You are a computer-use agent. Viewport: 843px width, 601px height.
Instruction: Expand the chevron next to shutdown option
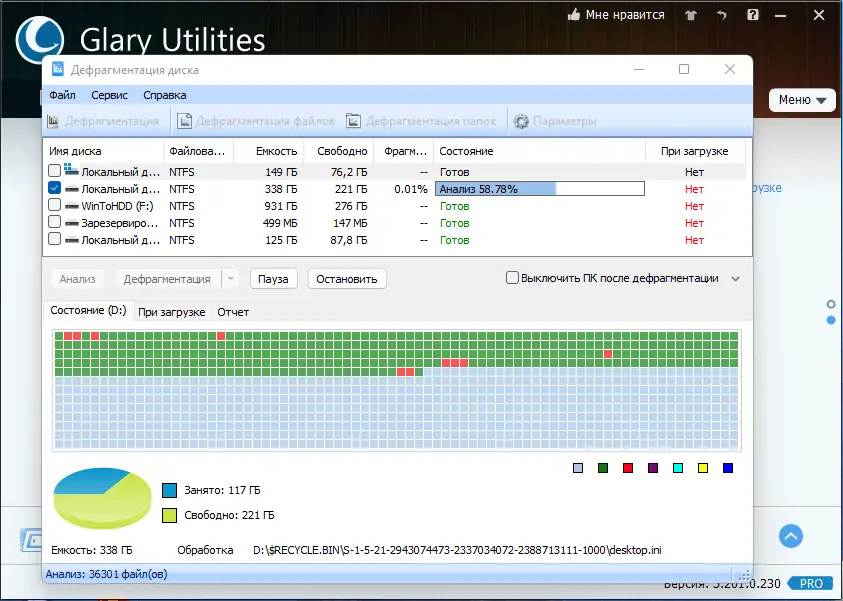pos(735,279)
